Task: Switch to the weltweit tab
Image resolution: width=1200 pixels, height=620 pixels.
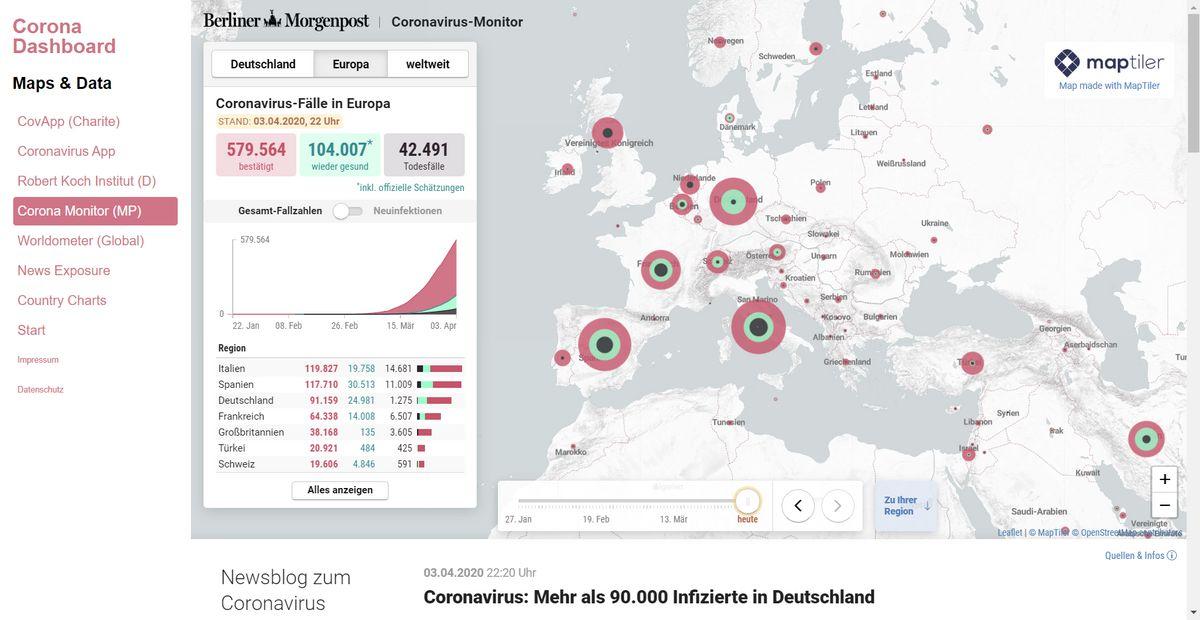Action: pos(427,64)
